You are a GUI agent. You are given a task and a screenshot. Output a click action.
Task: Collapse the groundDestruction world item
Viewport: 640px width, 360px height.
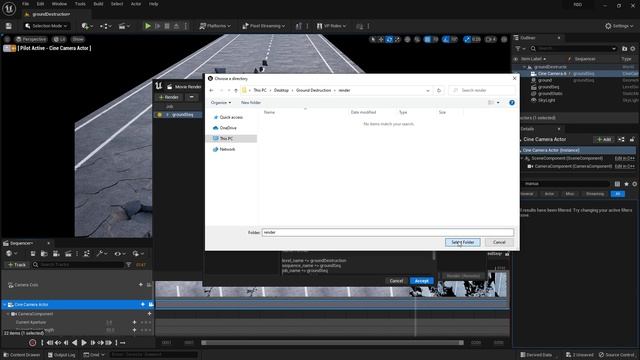coord(525,67)
